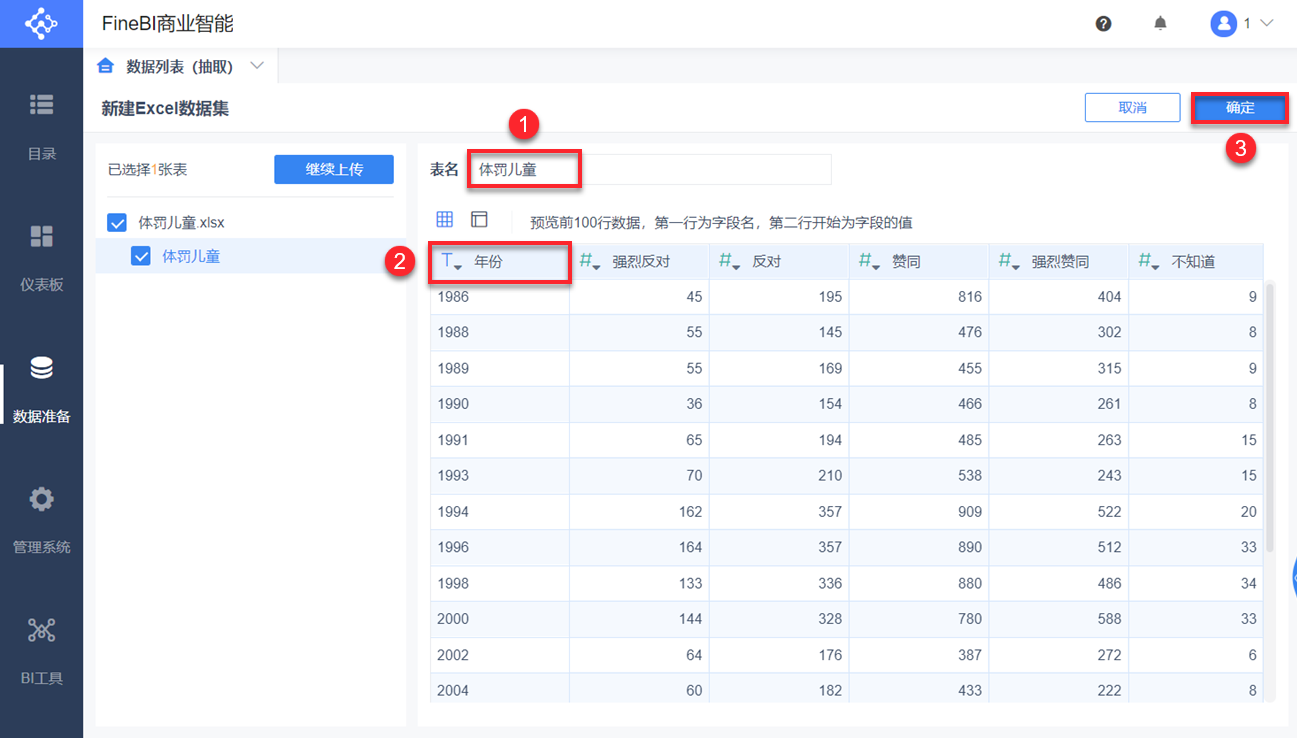Viewport: 1297px width, 738px height.
Task: Click the 不知道 column header name
Action: (1193, 262)
